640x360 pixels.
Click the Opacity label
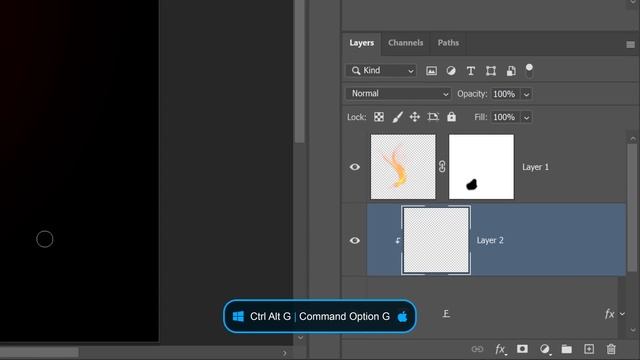pyautogui.click(x=472, y=94)
